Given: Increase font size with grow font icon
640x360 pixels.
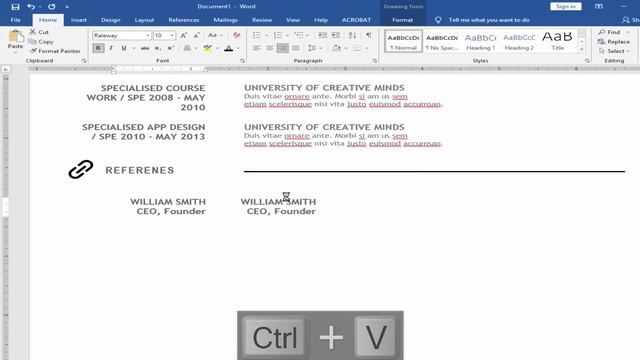Looking at the screenshot, I should click(184, 36).
